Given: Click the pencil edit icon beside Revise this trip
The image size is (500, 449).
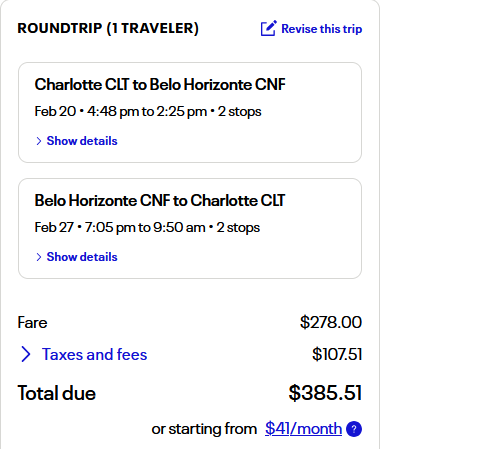Looking at the screenshot, I should (268, 28).
